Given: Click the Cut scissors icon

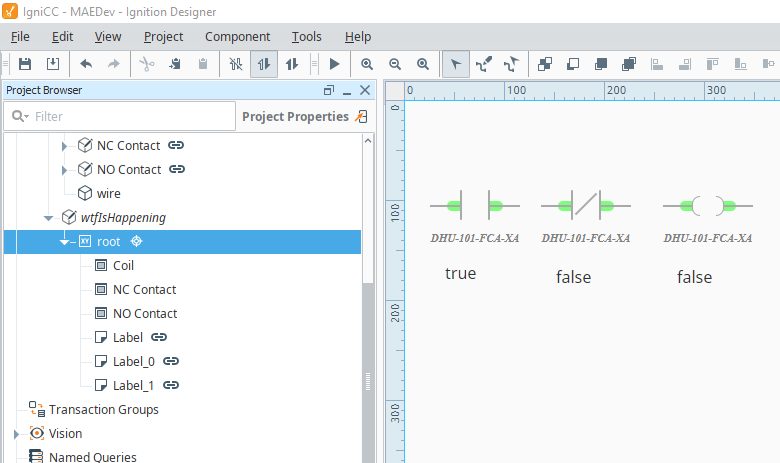Looking at the screenshot, I should (147, 64).
